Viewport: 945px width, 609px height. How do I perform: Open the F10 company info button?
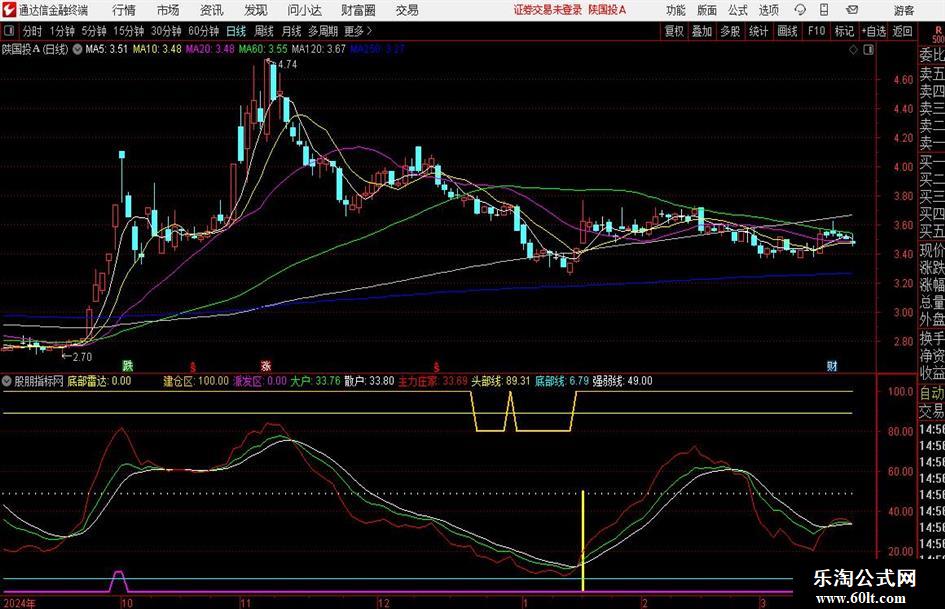(816, 31)
